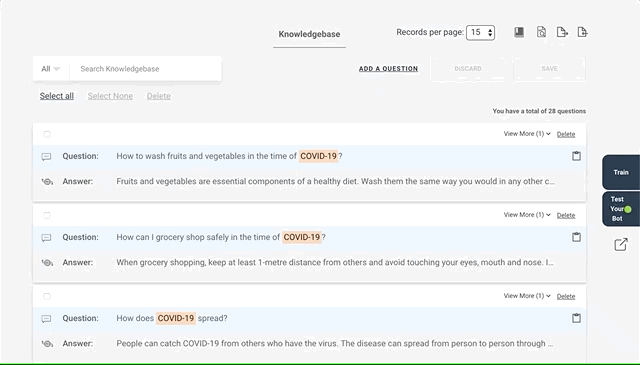Switch to the Knowledgebase tab
Viewport: 640px width, 365px height.
pyautogui.click(x=309, y=34)
